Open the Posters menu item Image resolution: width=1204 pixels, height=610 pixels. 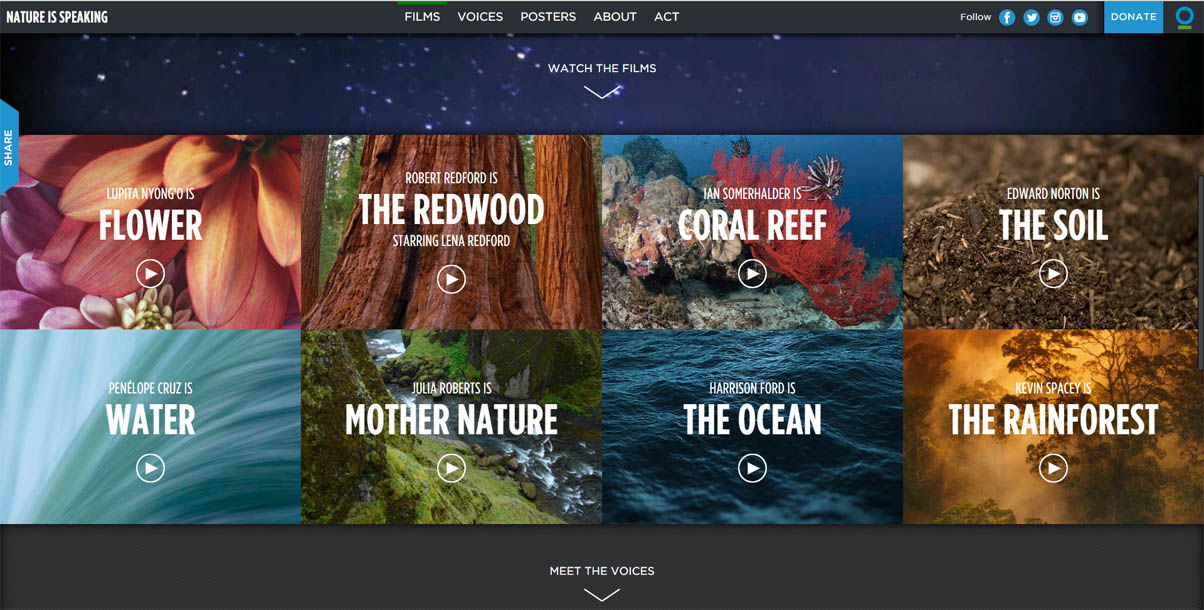(x=548, y=17)
